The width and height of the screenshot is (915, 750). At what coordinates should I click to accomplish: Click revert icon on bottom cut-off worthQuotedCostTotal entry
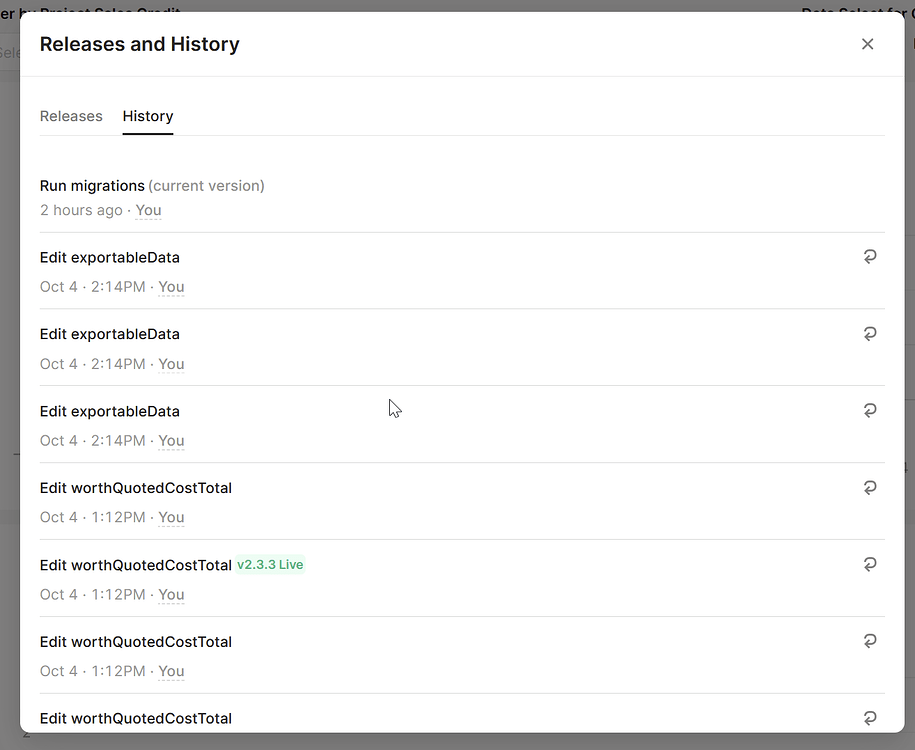(x=870, y=718)
